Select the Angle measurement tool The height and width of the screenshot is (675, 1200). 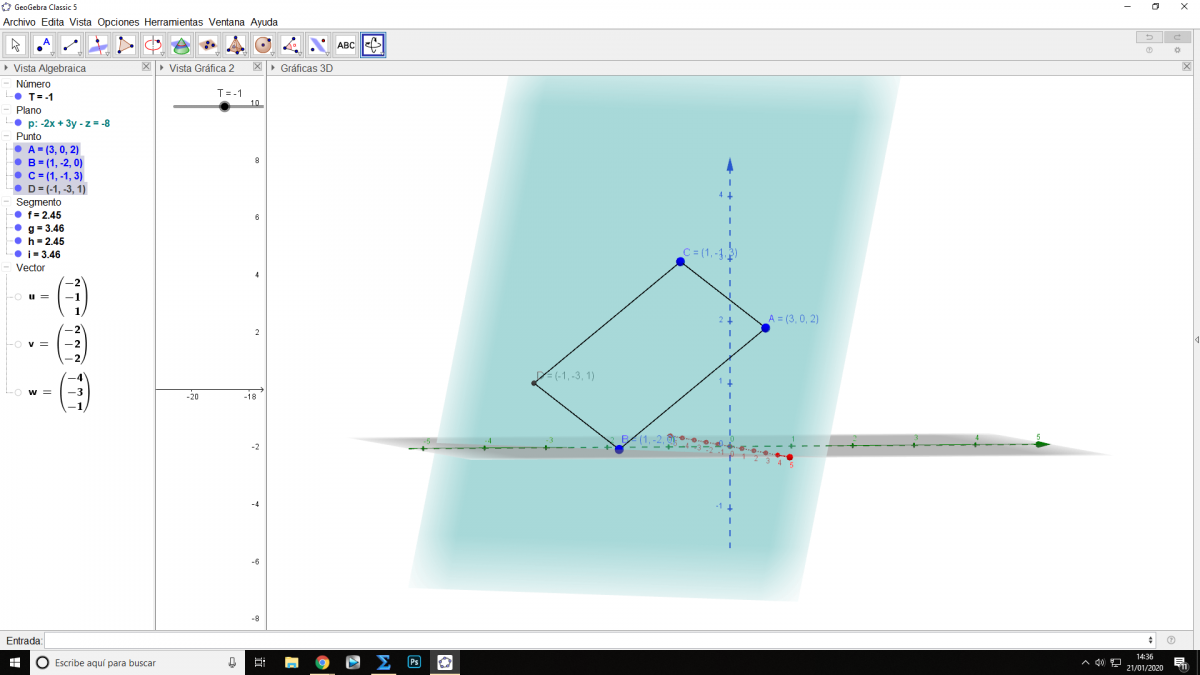coord(290,45)
